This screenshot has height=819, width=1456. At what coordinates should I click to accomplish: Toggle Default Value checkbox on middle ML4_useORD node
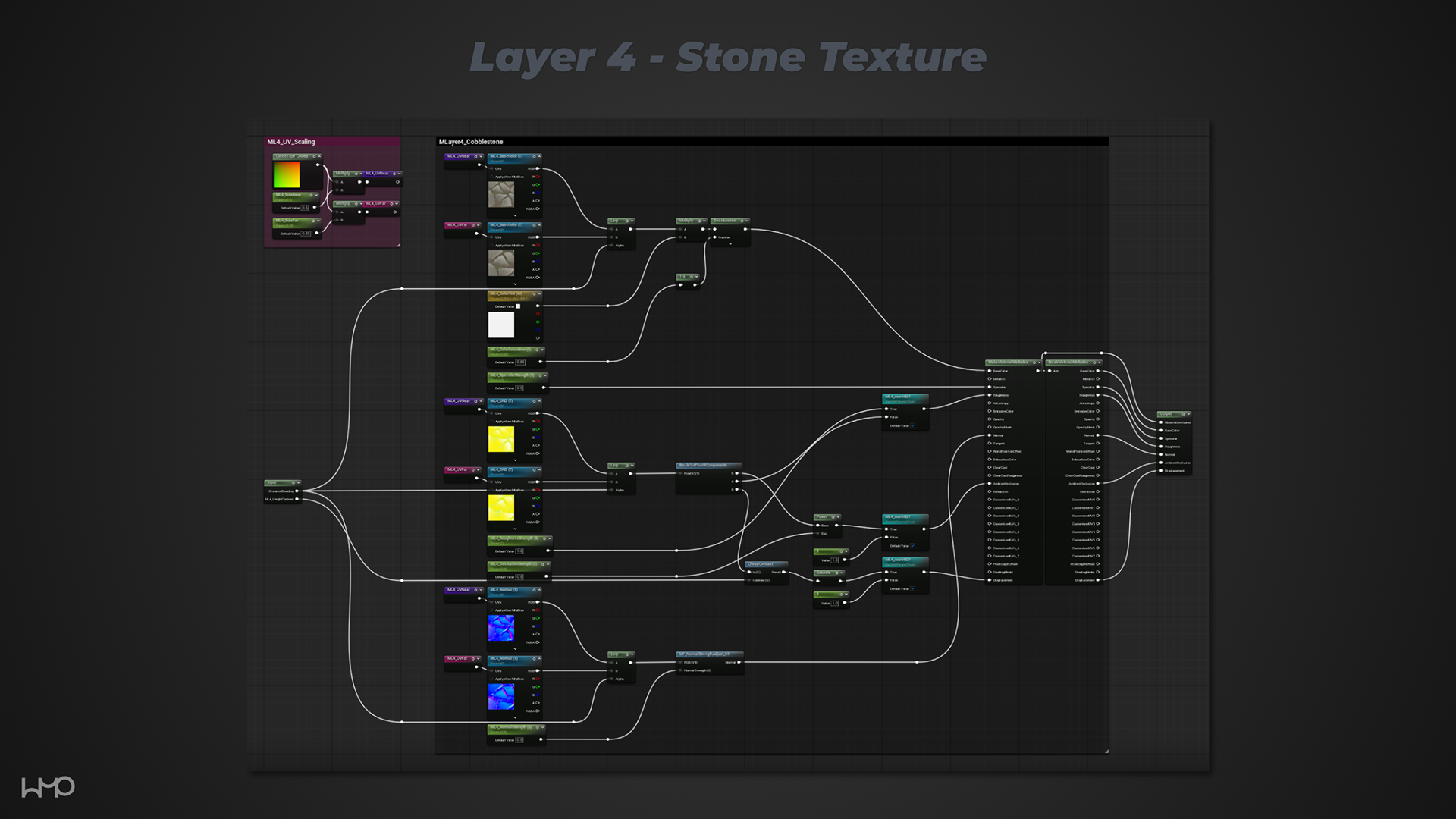coord(913,546)
